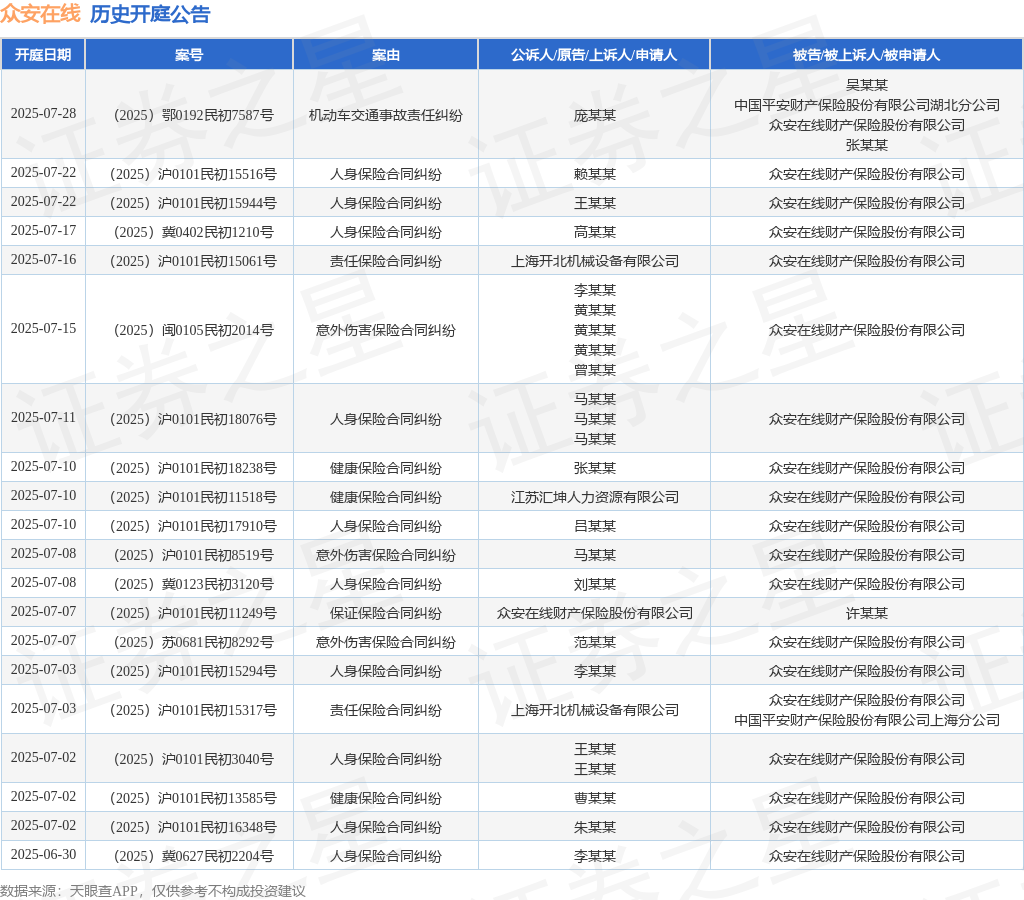Click '责任保险合同纠纷' in the 15061号 row

[x=385, y=261]
